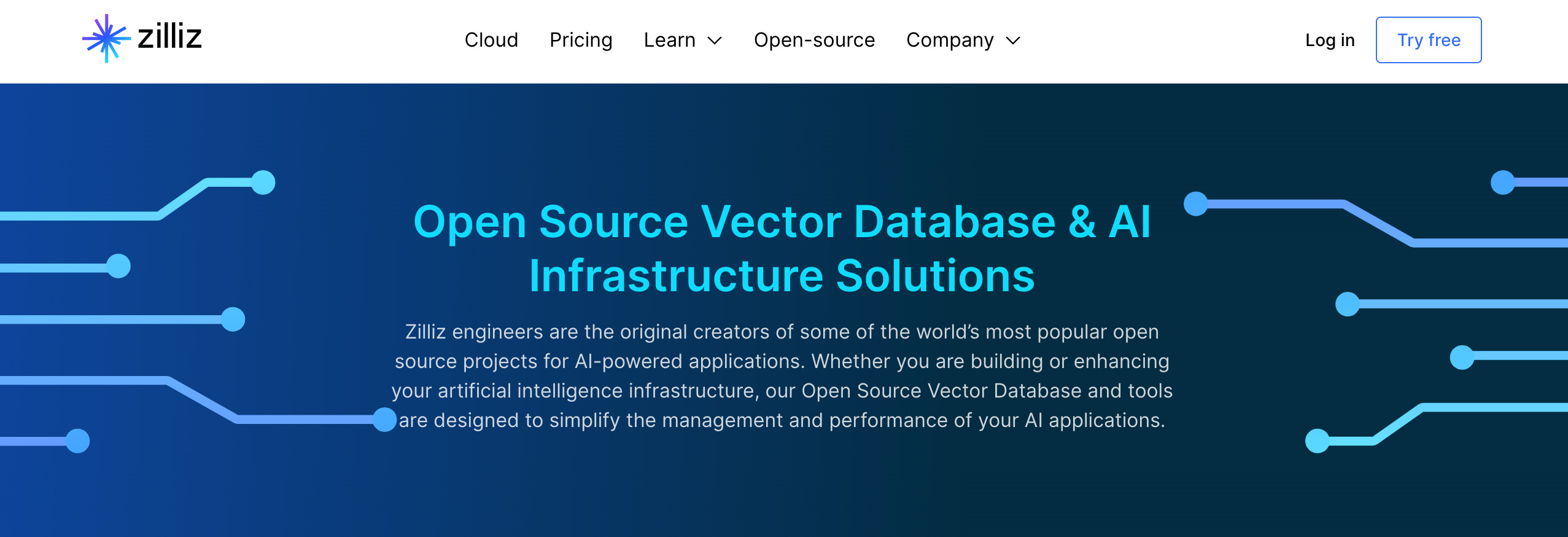The width and height of the screenshot is (1568, 537).
Task: Click paragraph line starting 'Zilliz engineers are'
Action: 782,332
